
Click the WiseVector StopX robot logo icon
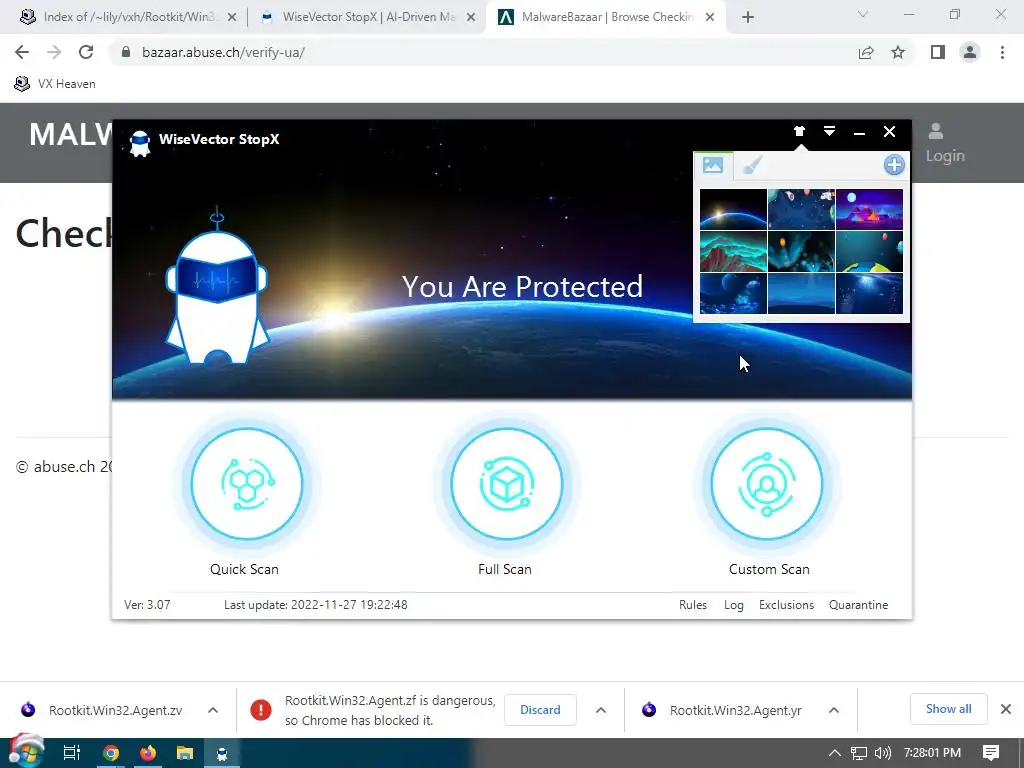(x=140, y=143)
